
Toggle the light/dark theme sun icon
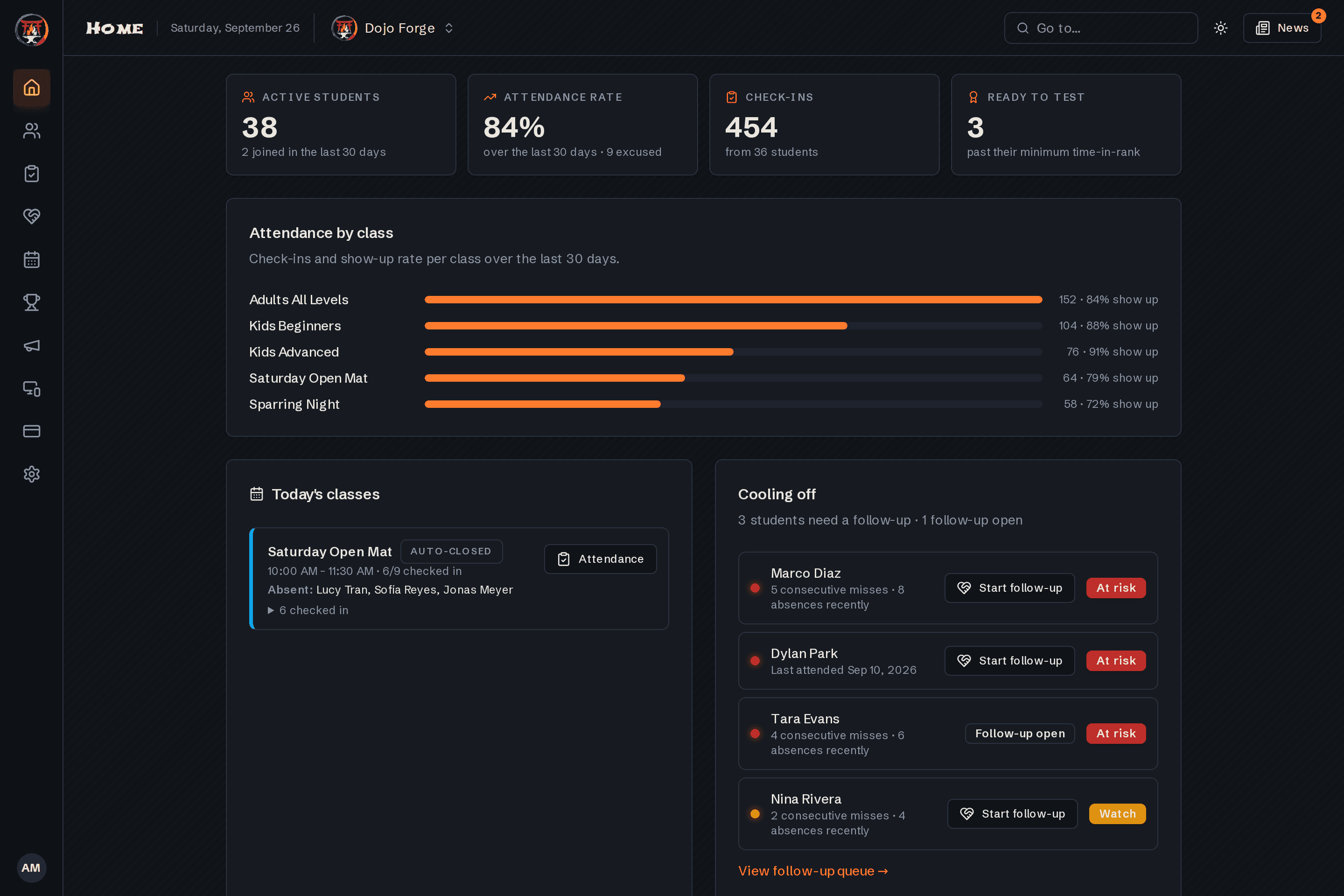pos(1221,28)
